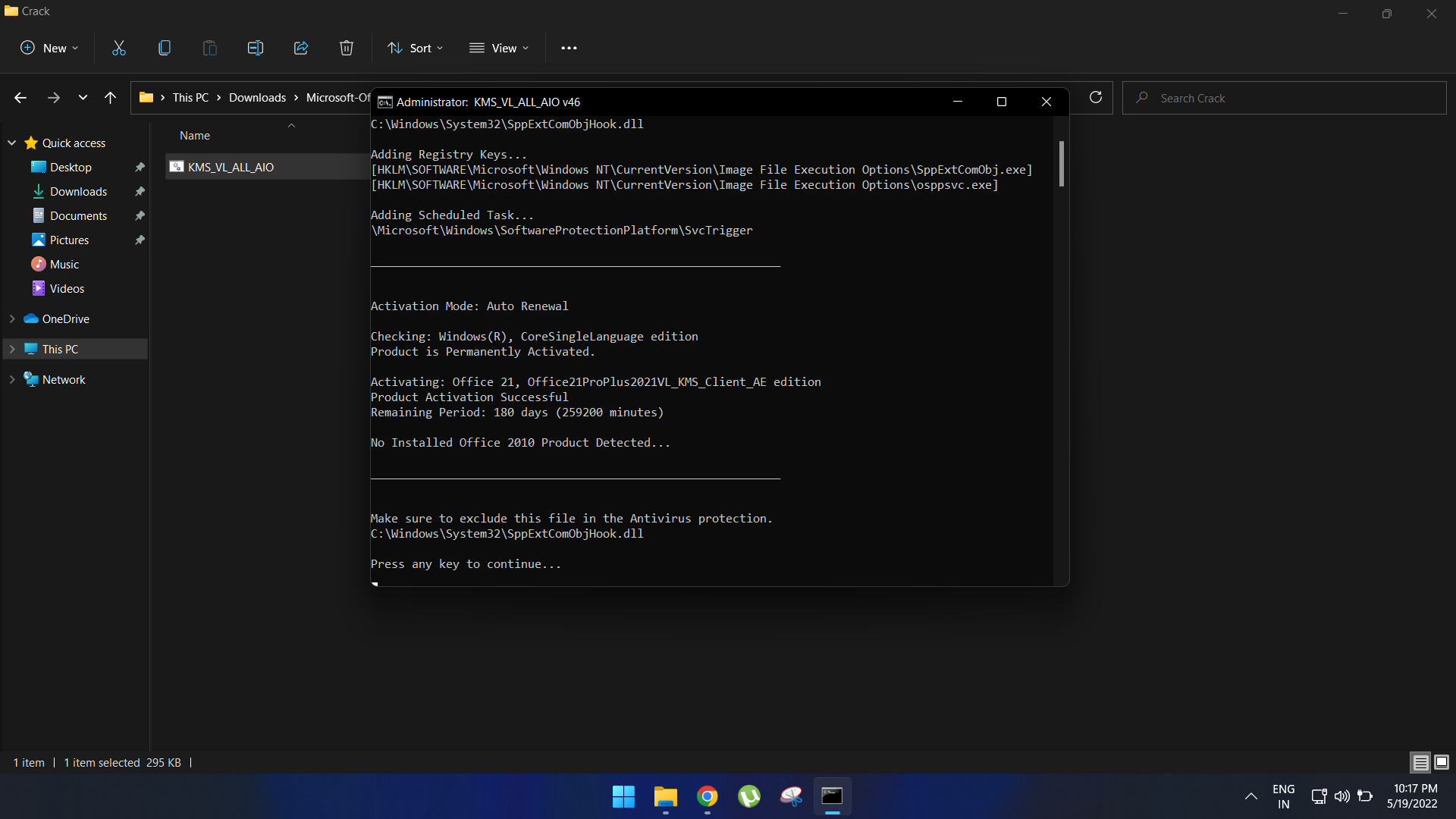This screenshot has height=819, width=1456.
Task: Collapse the Quick access tree node
Action: pos(12,143)
